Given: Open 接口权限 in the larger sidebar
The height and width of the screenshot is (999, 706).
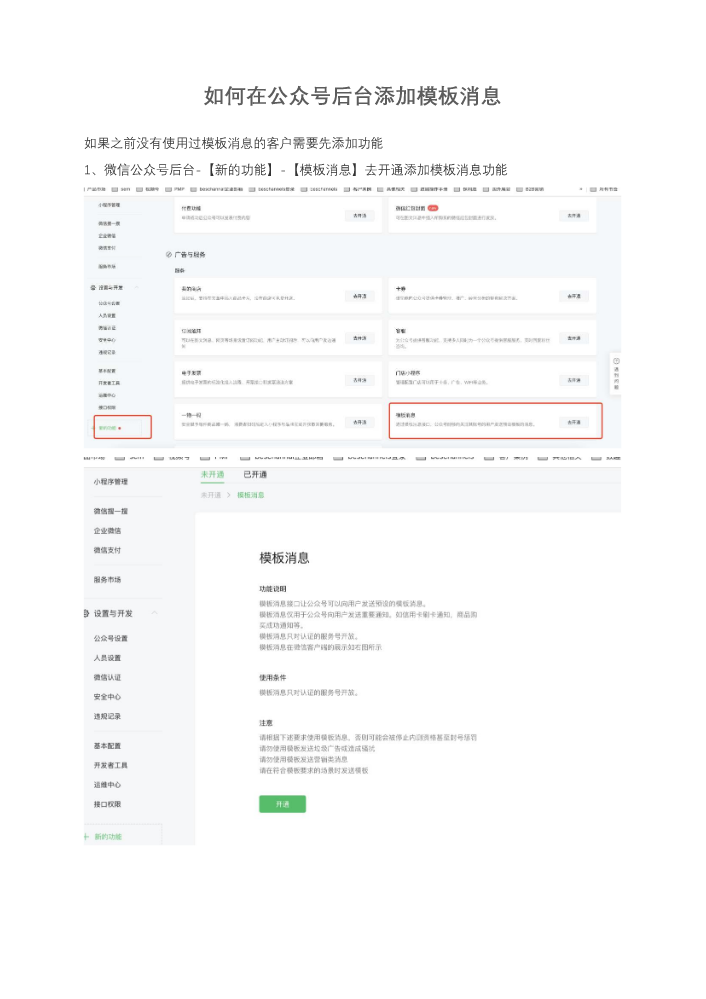Looking at the screenshot, I should coord(108,804).
